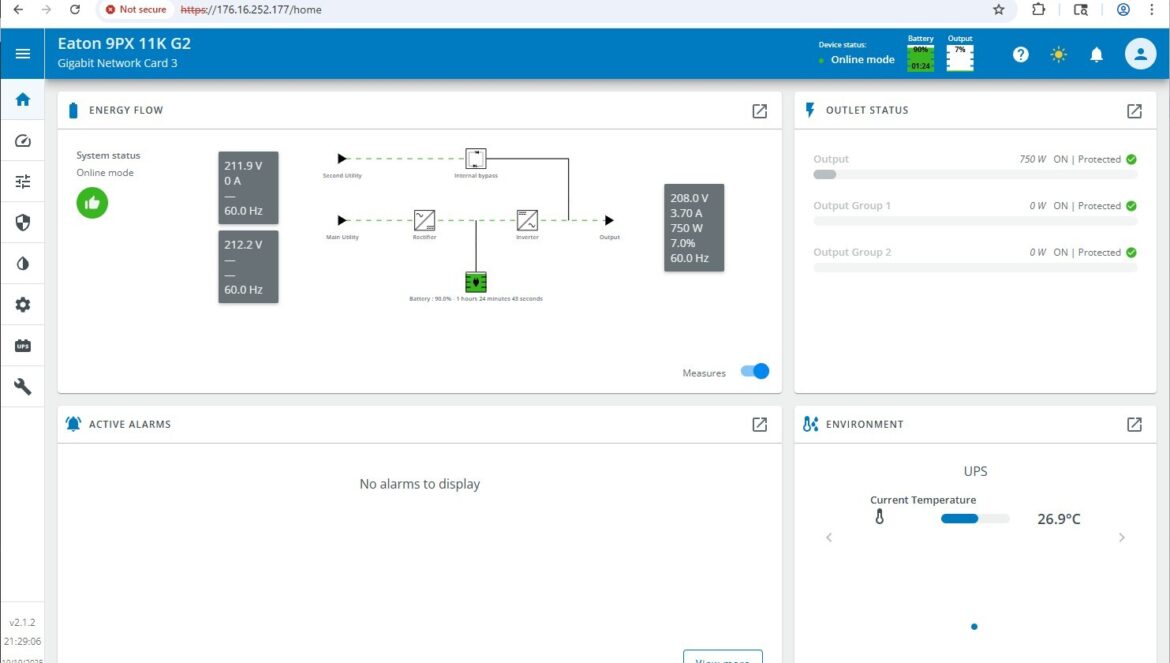Expand the Active Alarms panel
Screen dimensions: 1170x663
click(759, 424)
